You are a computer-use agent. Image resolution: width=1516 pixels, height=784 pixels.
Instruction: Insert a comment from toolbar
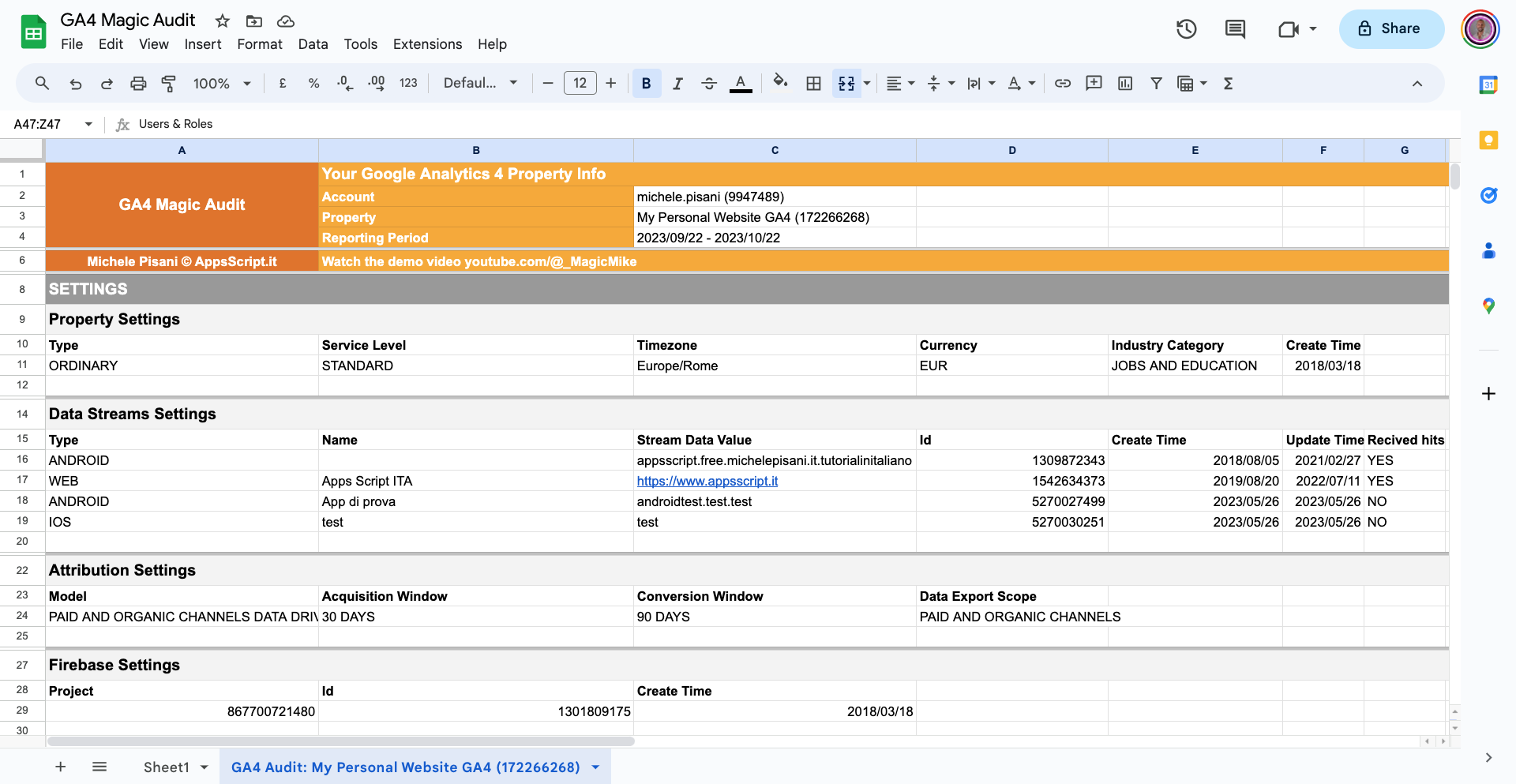[x=1094, y=83]
